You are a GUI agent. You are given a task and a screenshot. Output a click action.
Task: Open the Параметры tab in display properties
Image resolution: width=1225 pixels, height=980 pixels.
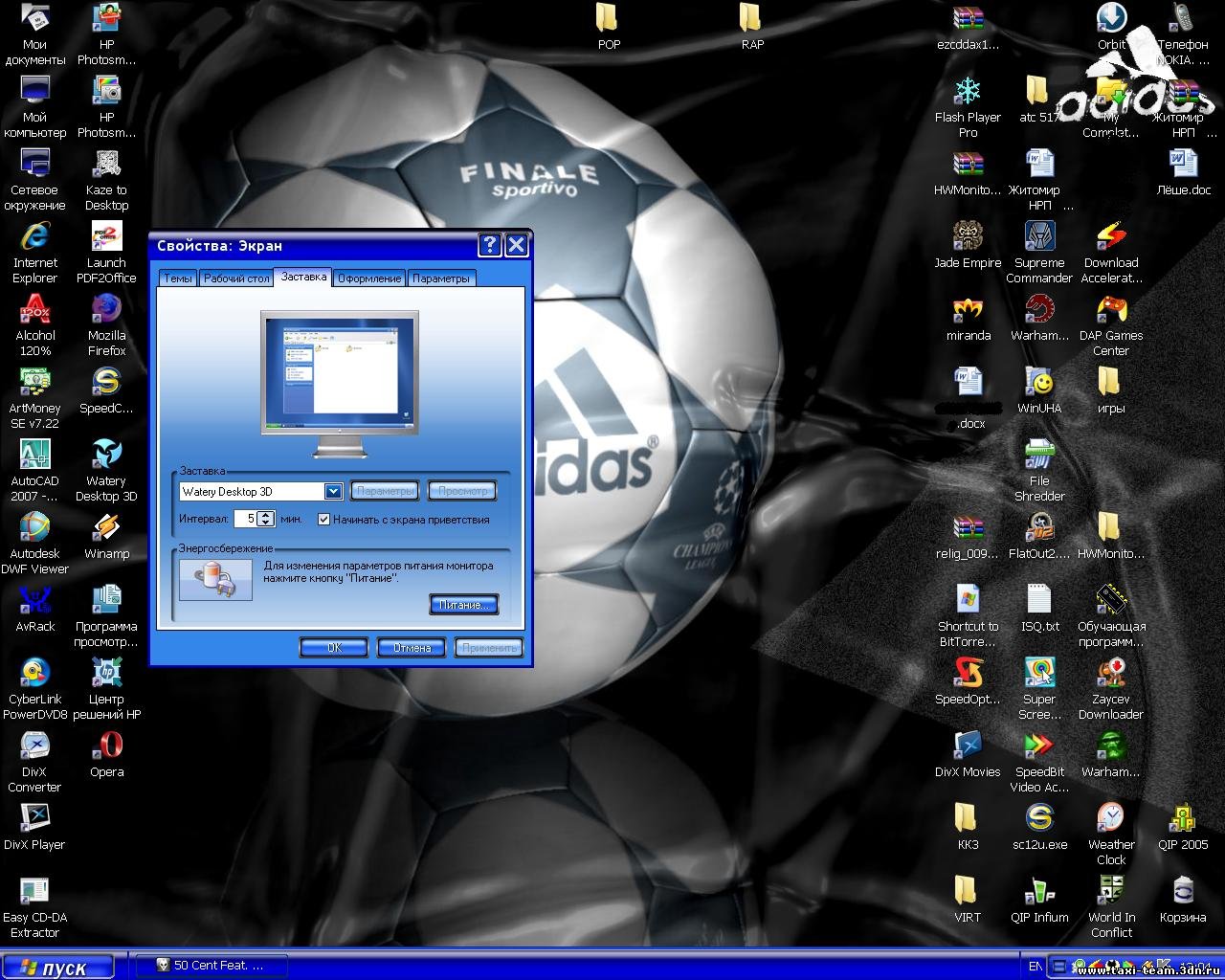(x=440, y=278)
